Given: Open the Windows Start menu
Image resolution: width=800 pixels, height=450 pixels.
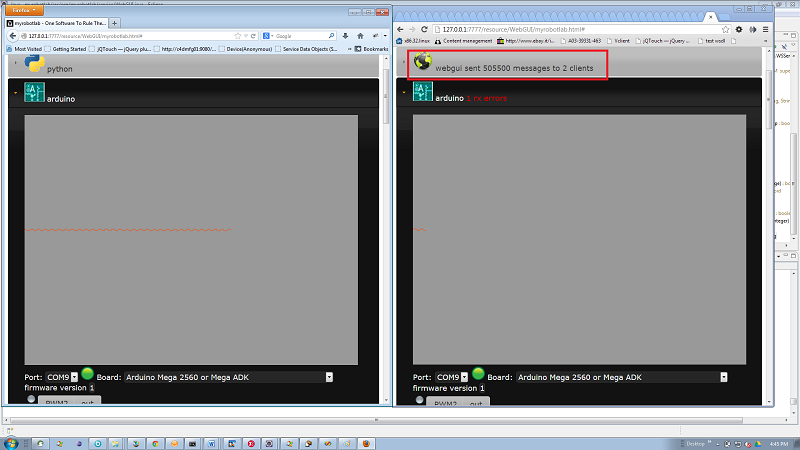Looking at the screenshot, I should point(11,443).
